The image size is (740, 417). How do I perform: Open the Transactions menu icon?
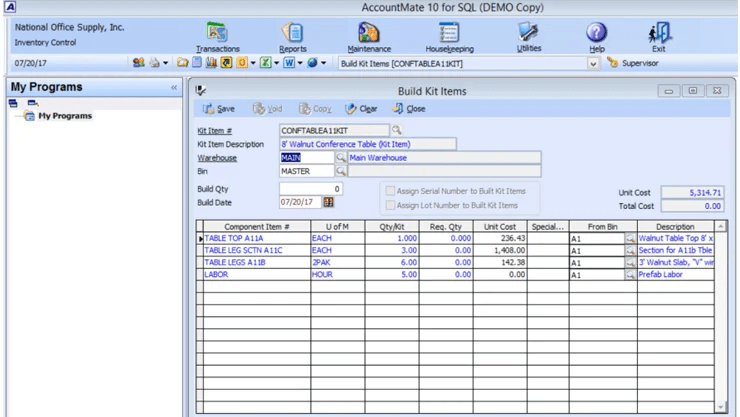[217, 32]
